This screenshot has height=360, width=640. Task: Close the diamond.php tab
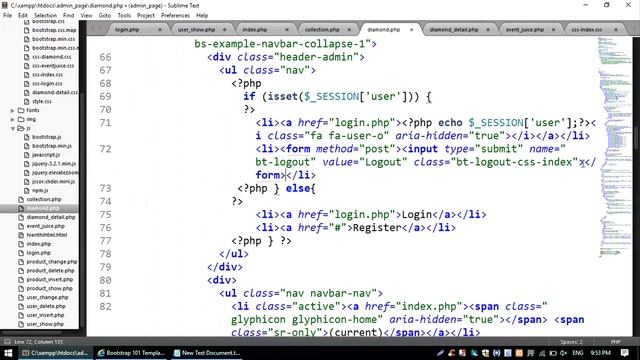(x=411, y=30)
